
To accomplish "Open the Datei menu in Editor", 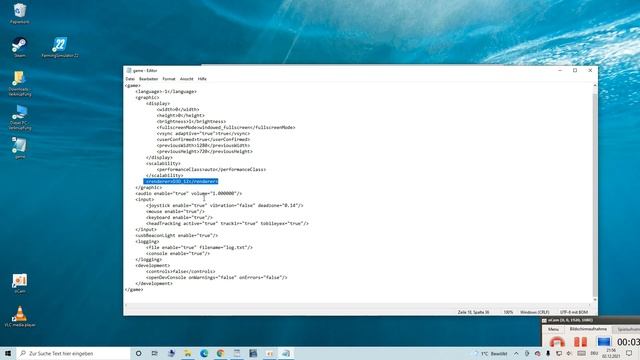I will pyautogui.click(x=130, y=79).
